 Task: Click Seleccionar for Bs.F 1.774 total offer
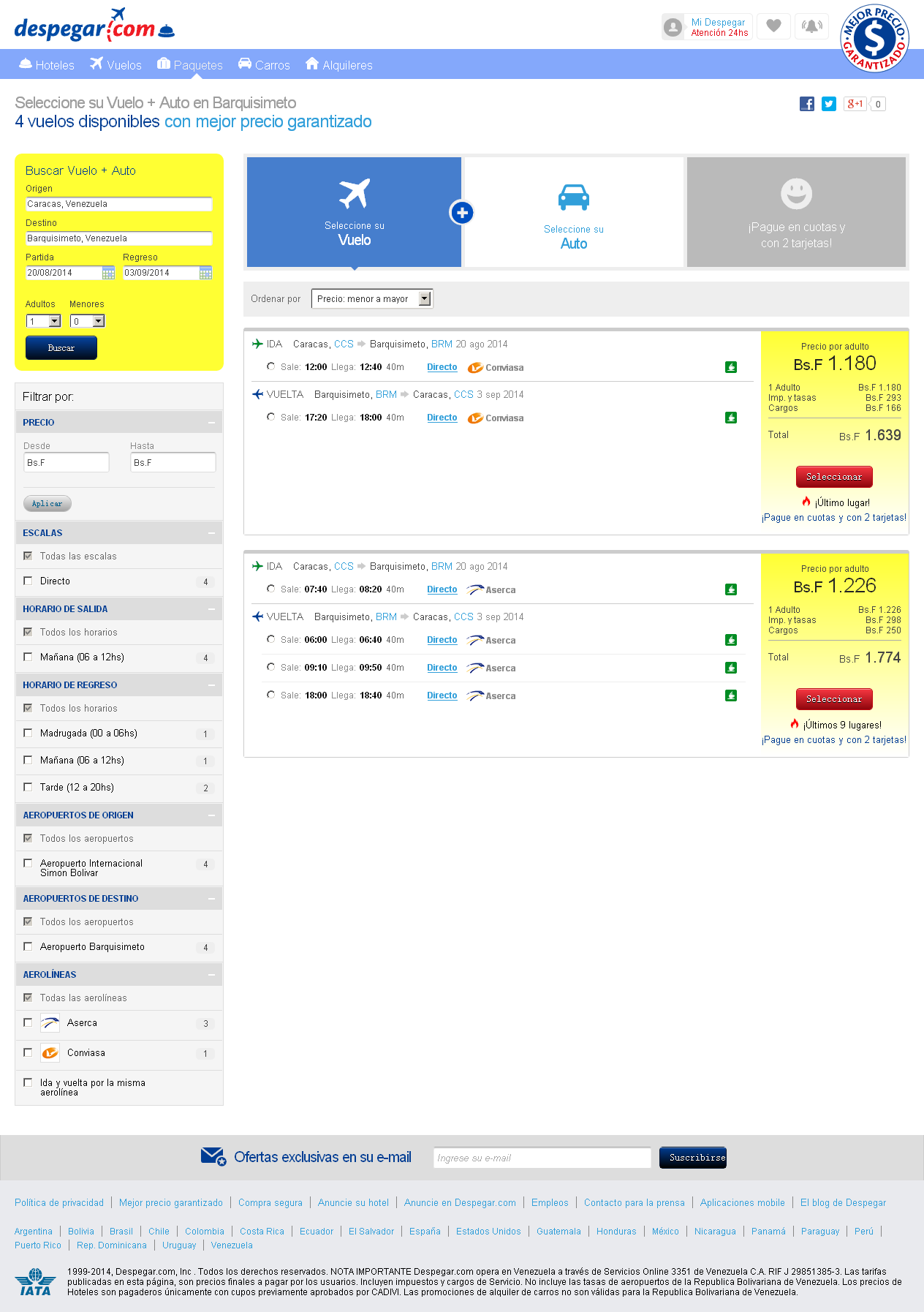coord(834,699)
